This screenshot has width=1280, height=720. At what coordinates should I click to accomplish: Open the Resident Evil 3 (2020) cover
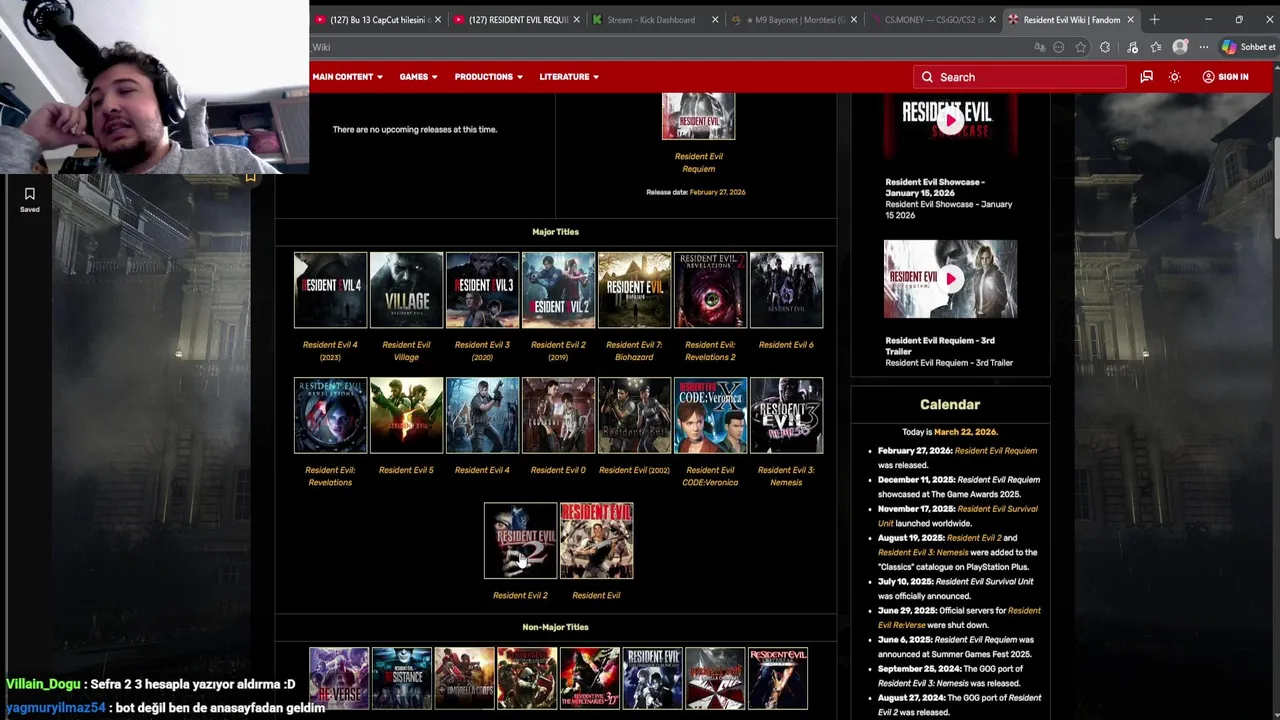[x=482, y=290]
